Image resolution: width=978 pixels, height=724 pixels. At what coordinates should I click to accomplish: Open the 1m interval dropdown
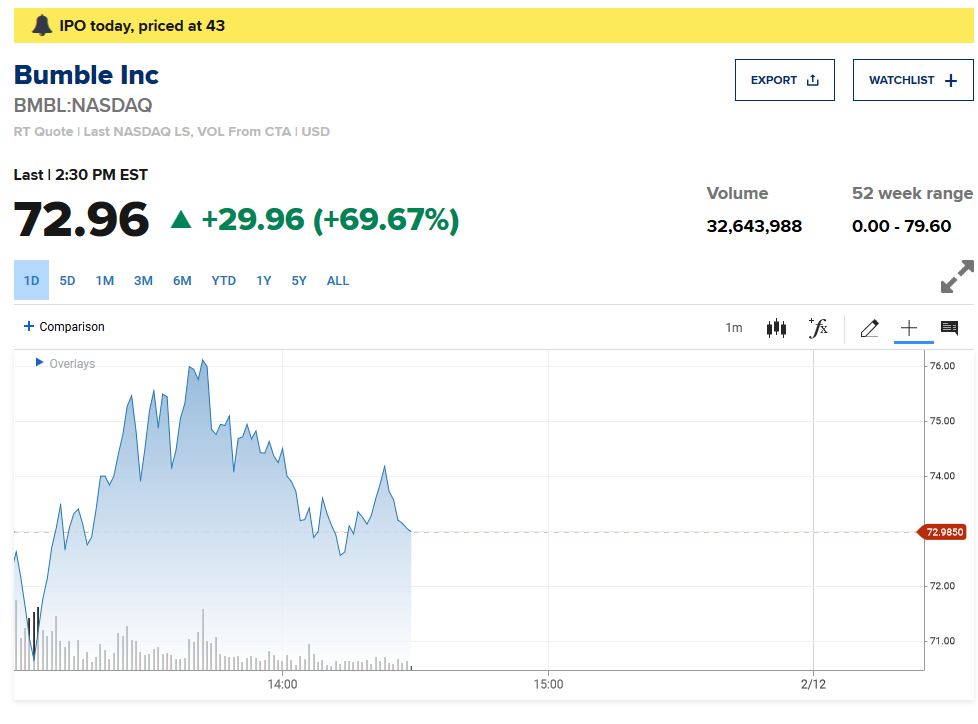tap(734, 328)
